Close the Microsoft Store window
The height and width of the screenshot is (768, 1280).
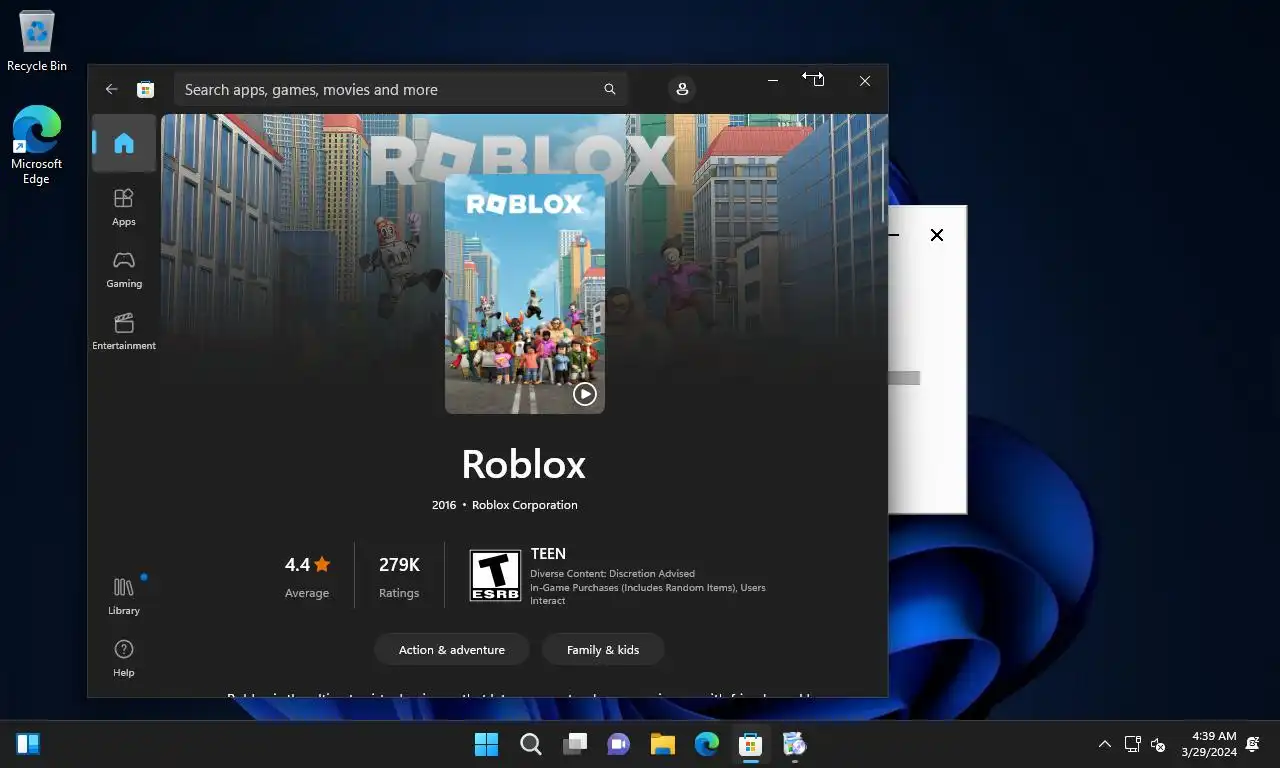point(865,81)
